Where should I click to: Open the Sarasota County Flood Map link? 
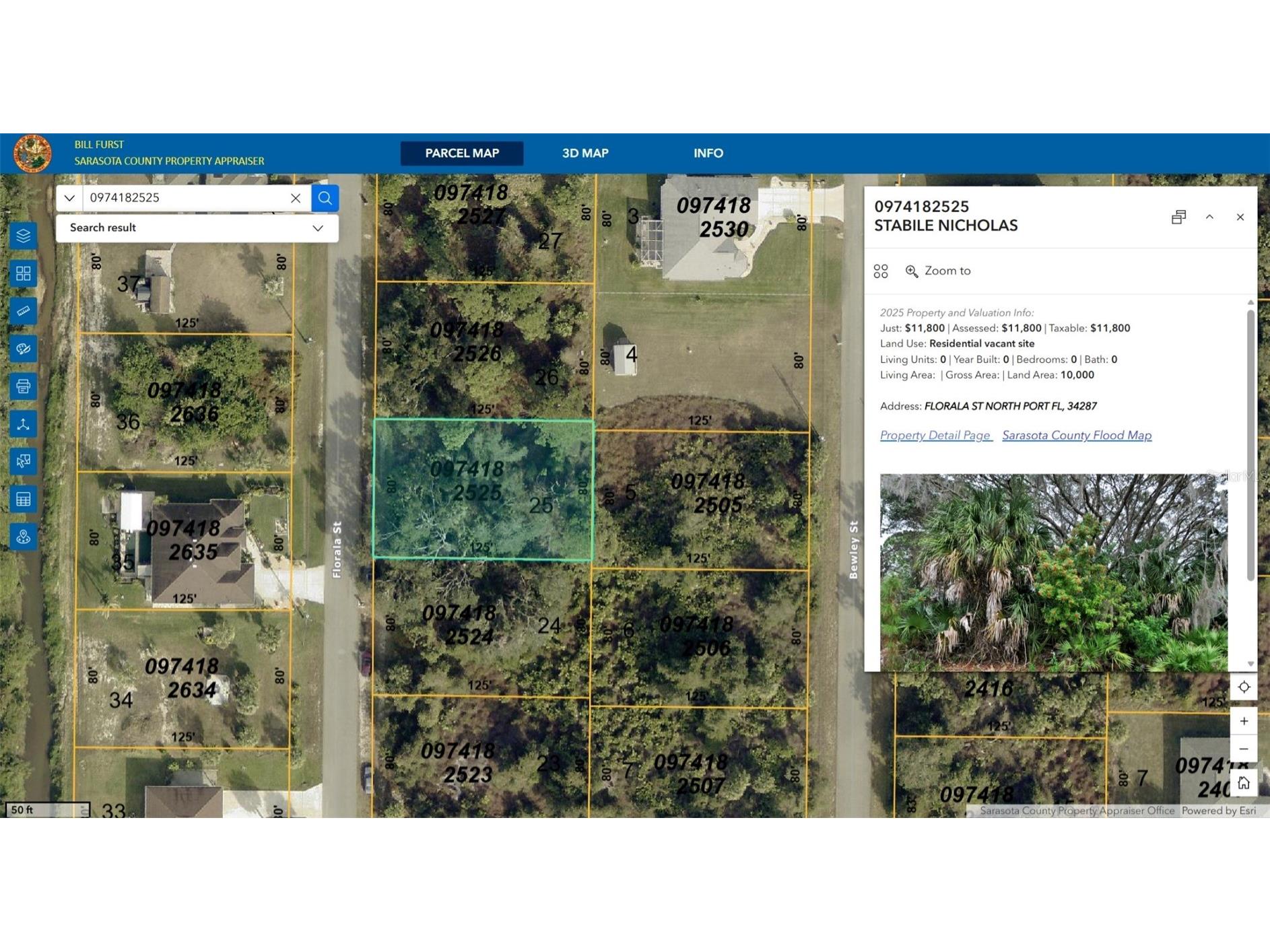[1076, 436]
